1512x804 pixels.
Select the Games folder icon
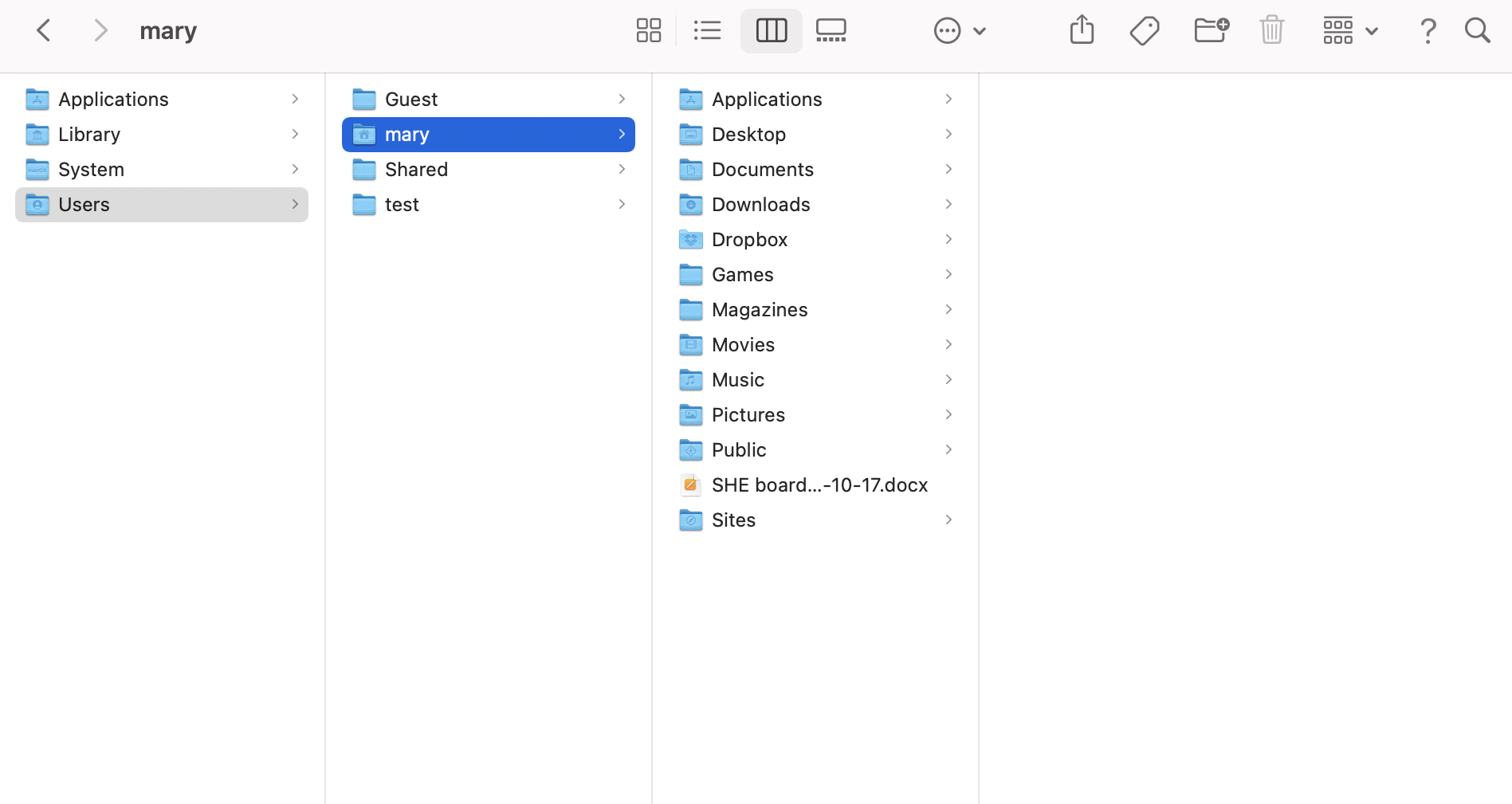(x=691, y=275)
